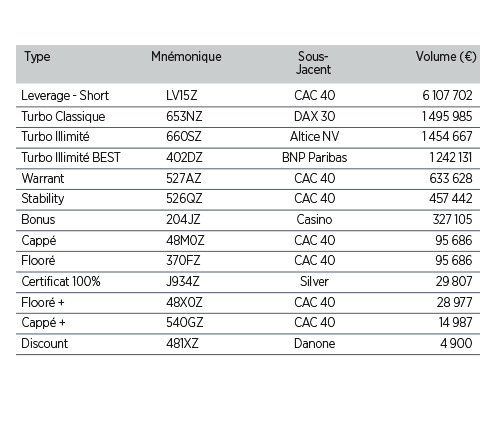500x423 pixels.
Task: Click the BNP Paribas underlying cell
Action: (314, 157)
